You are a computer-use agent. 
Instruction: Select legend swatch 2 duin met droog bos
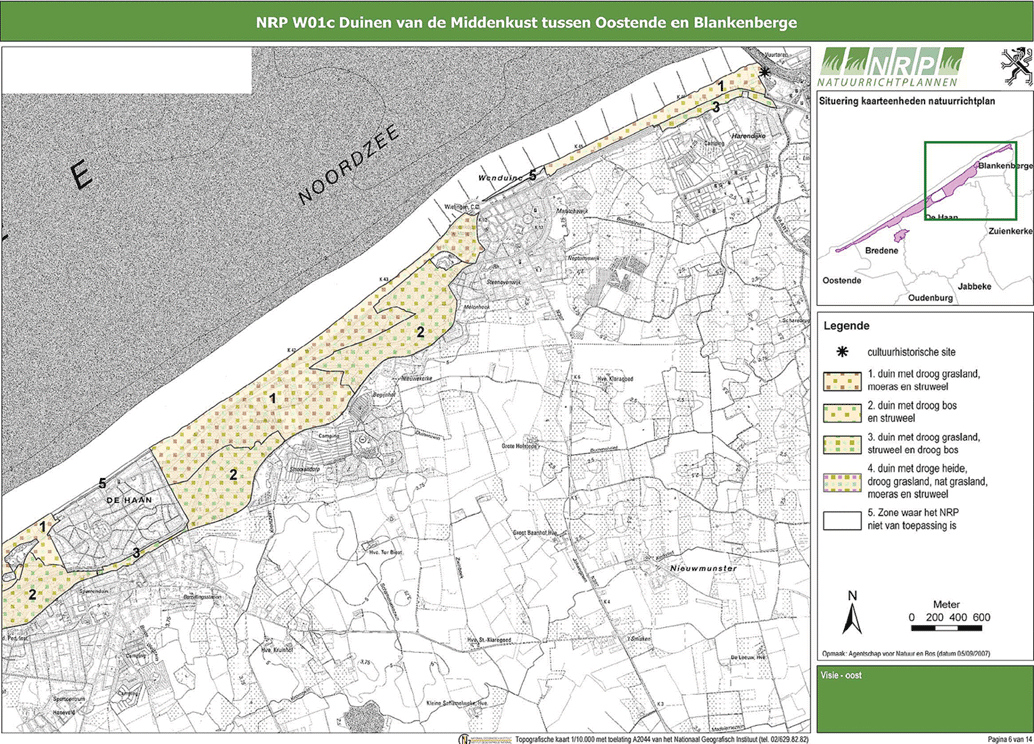842,413
